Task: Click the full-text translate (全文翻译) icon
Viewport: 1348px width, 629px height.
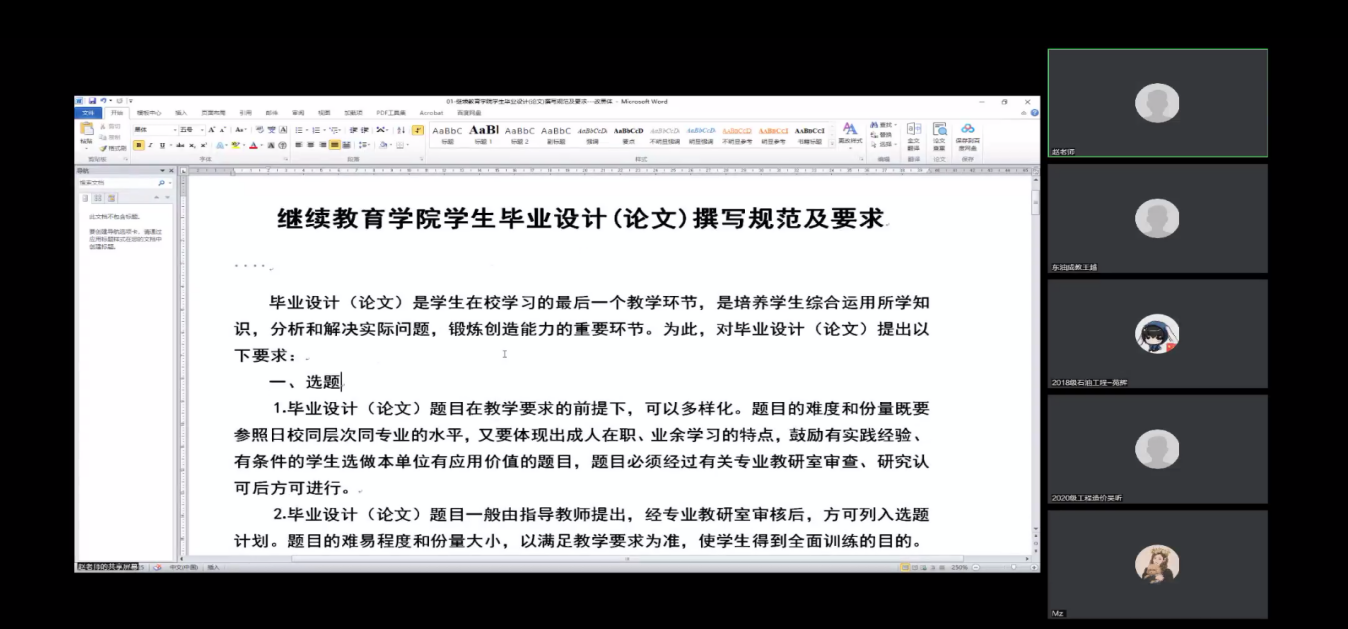Action: coord(913,133)
